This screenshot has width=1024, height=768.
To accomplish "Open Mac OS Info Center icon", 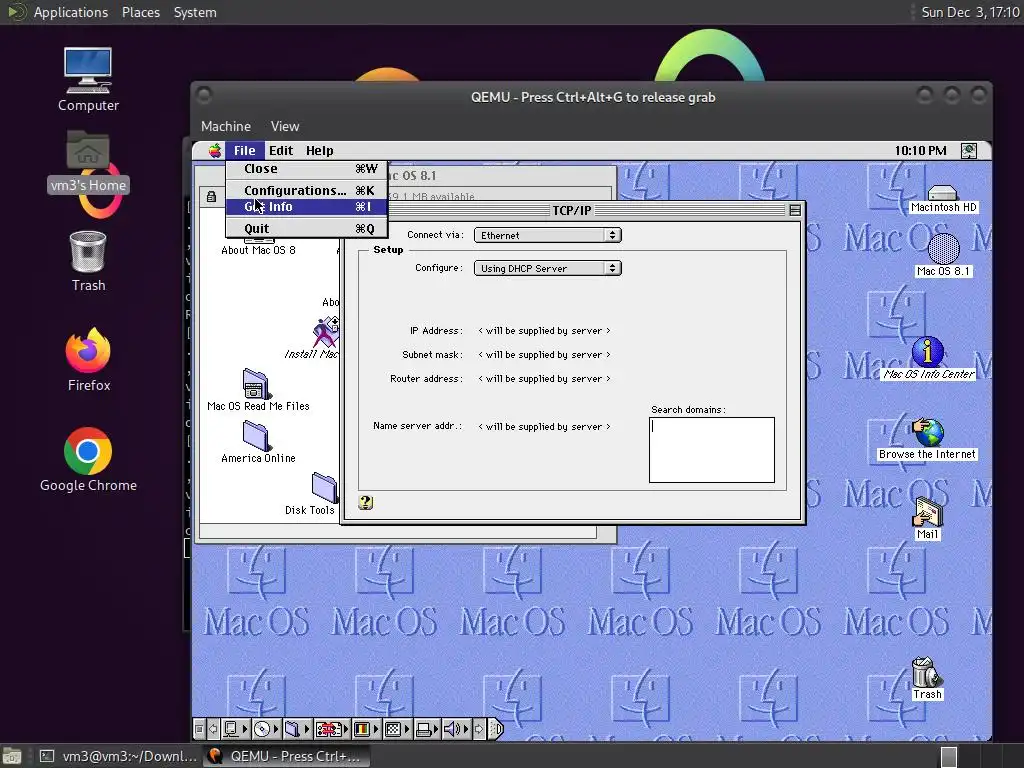I will pos(928,358).
